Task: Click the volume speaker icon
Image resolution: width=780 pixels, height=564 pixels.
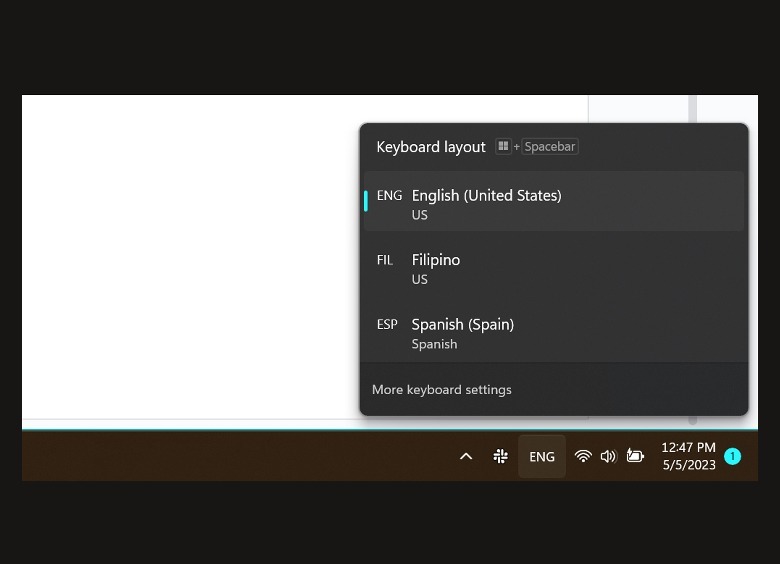Action: click(608, 457)
